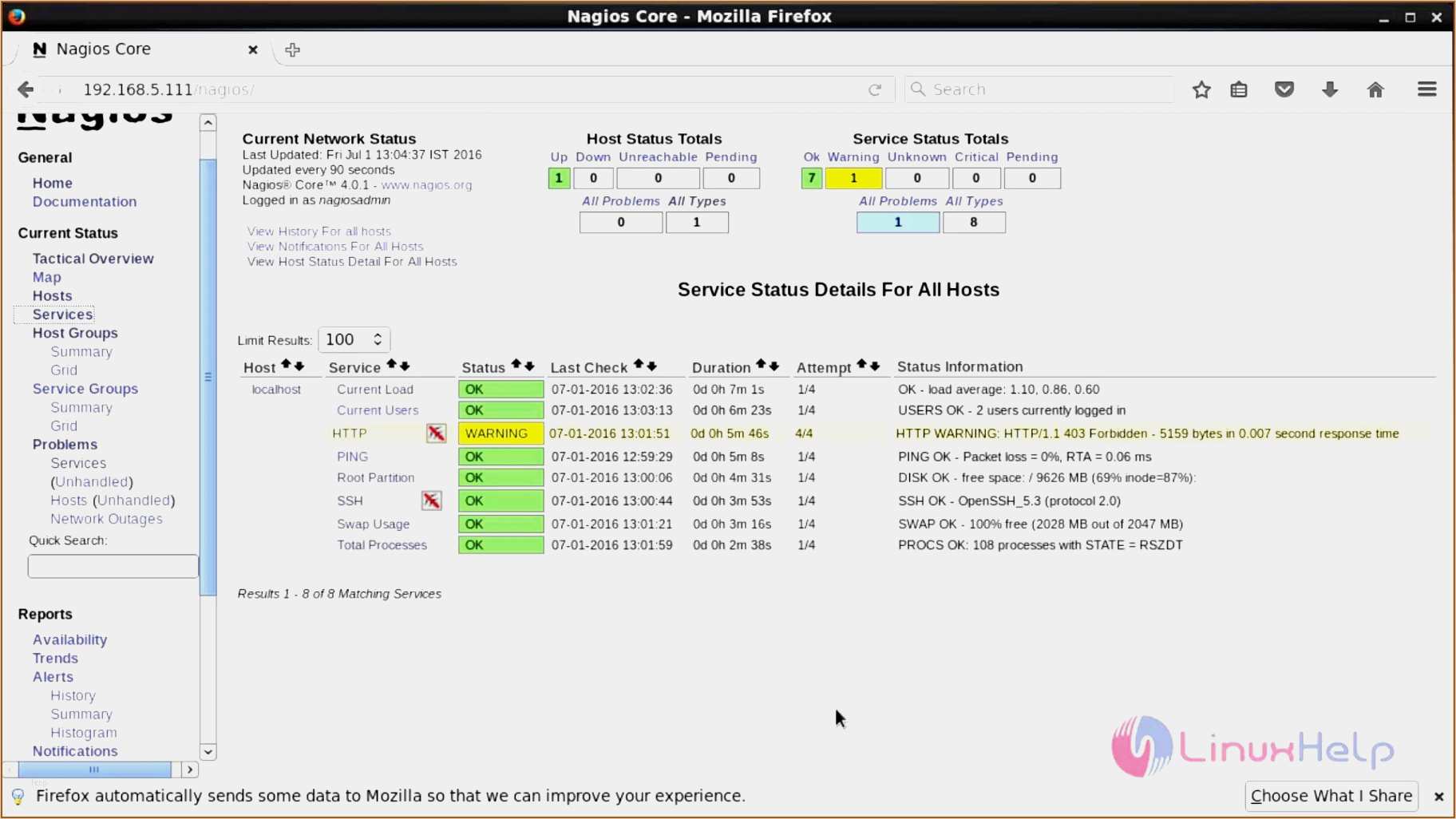Open the Trends report link
The image size is (1456, 819).
coord(55,659)
